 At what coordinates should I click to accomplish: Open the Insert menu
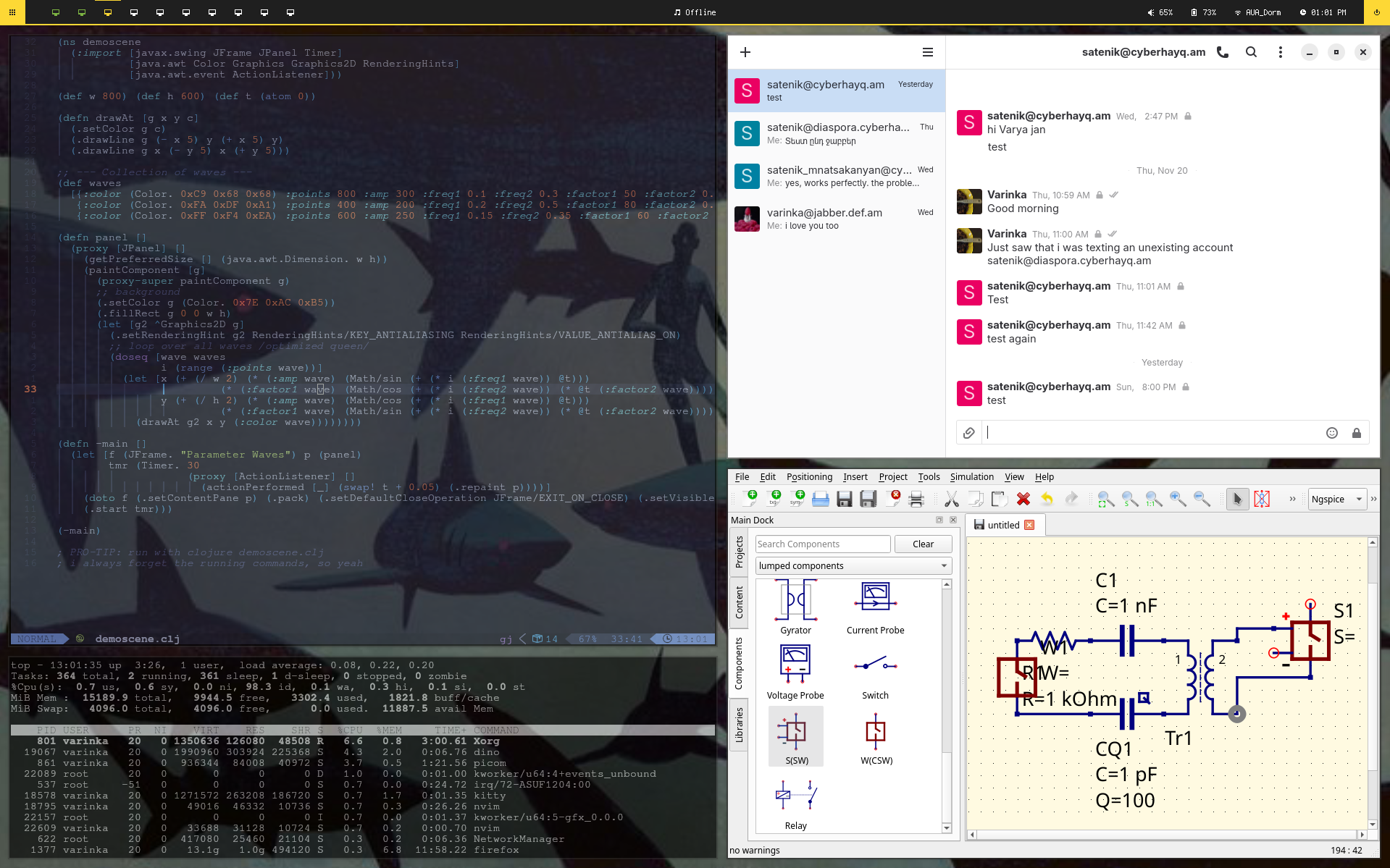pos(855,477)
